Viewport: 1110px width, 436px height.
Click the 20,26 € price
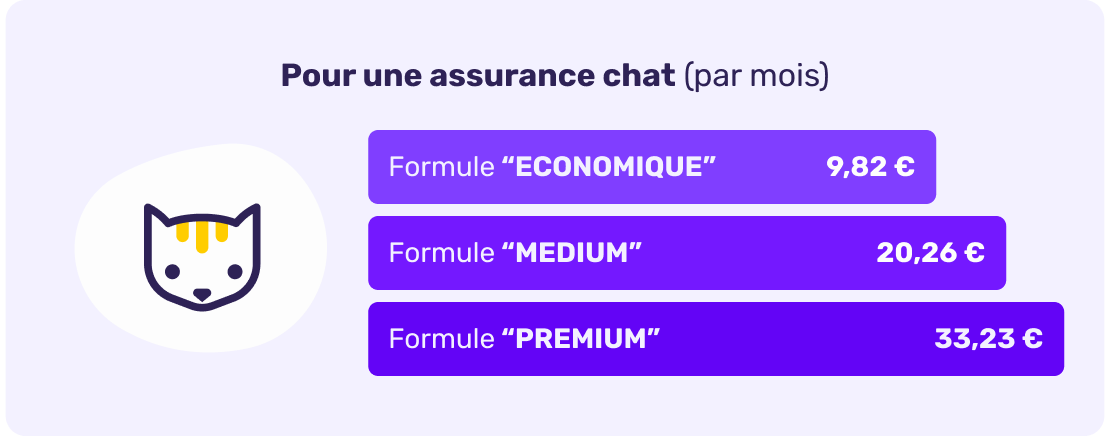[930, 253]
